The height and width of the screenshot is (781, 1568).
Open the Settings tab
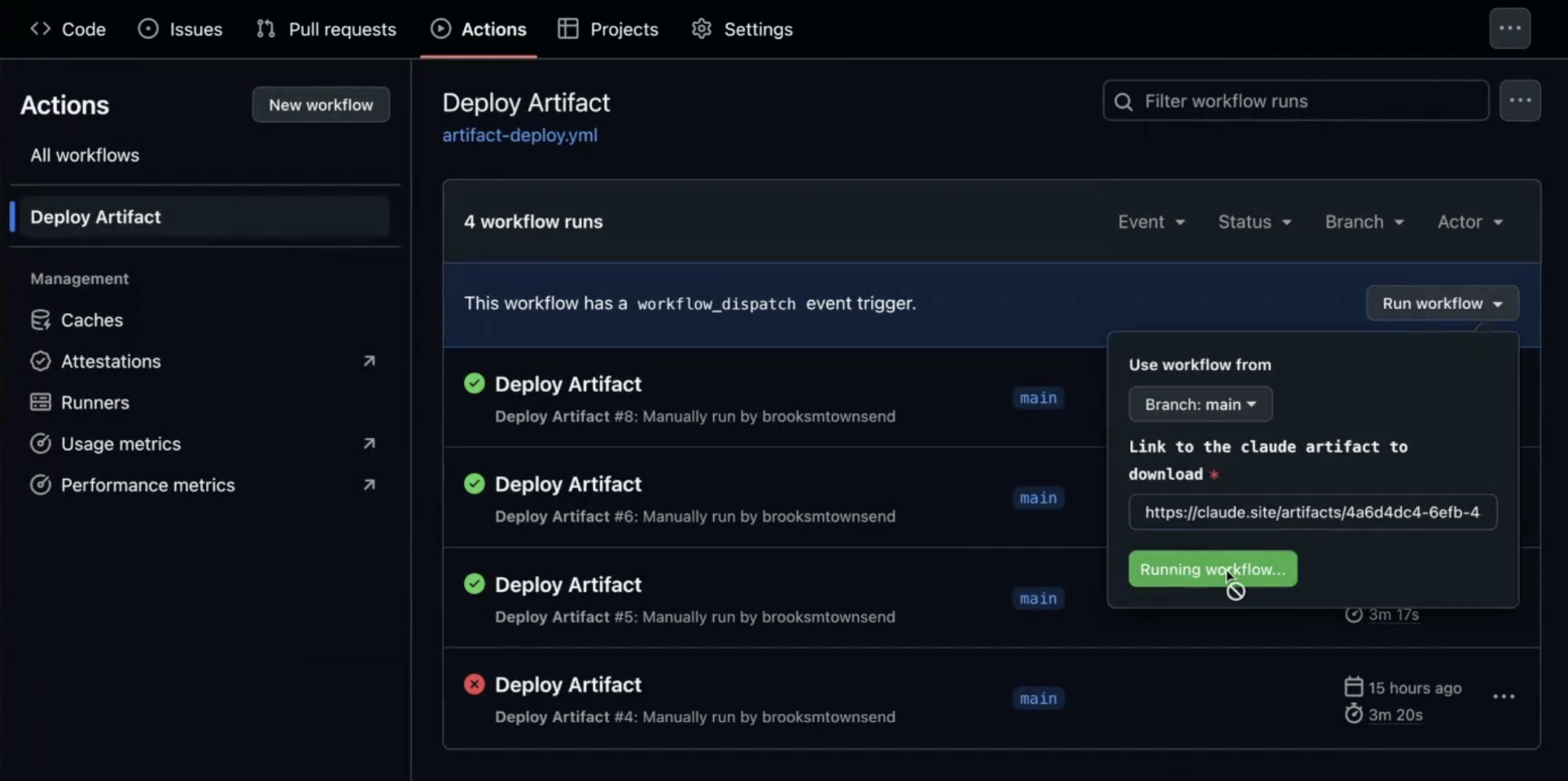coord(742,29)
